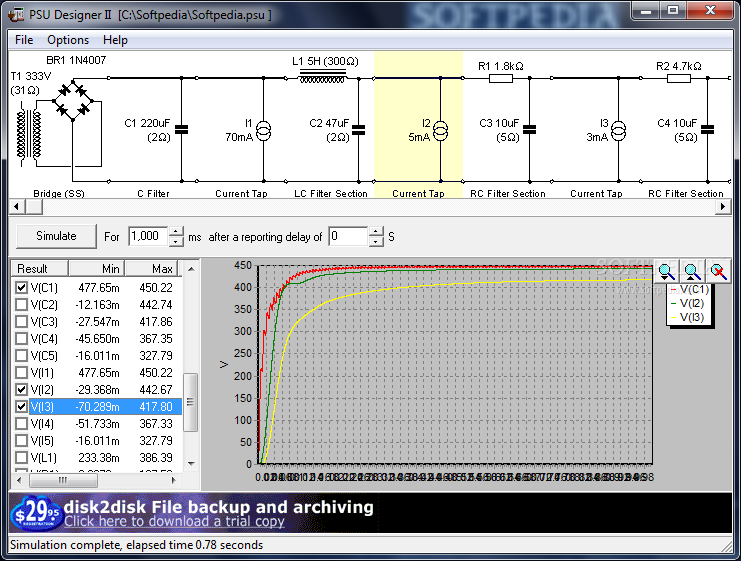The height and width of the screenshot is (561, 741).
Task: Click the zoom-out magnifier with up arrow
Action: (692, 271)
